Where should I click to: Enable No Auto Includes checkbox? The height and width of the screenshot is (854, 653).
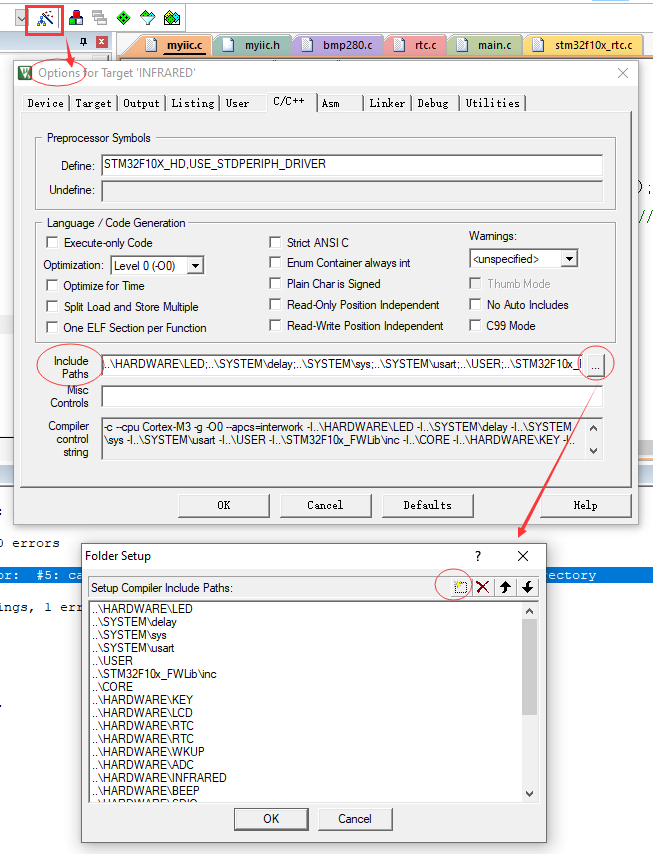[x=475, y=304]
